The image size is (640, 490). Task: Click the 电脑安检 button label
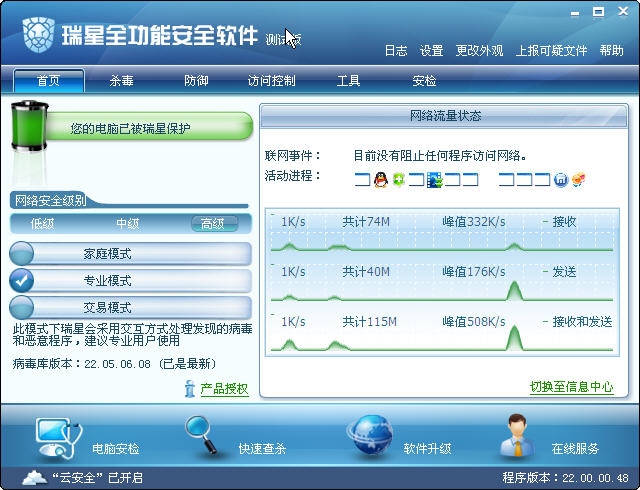(116, 449)
